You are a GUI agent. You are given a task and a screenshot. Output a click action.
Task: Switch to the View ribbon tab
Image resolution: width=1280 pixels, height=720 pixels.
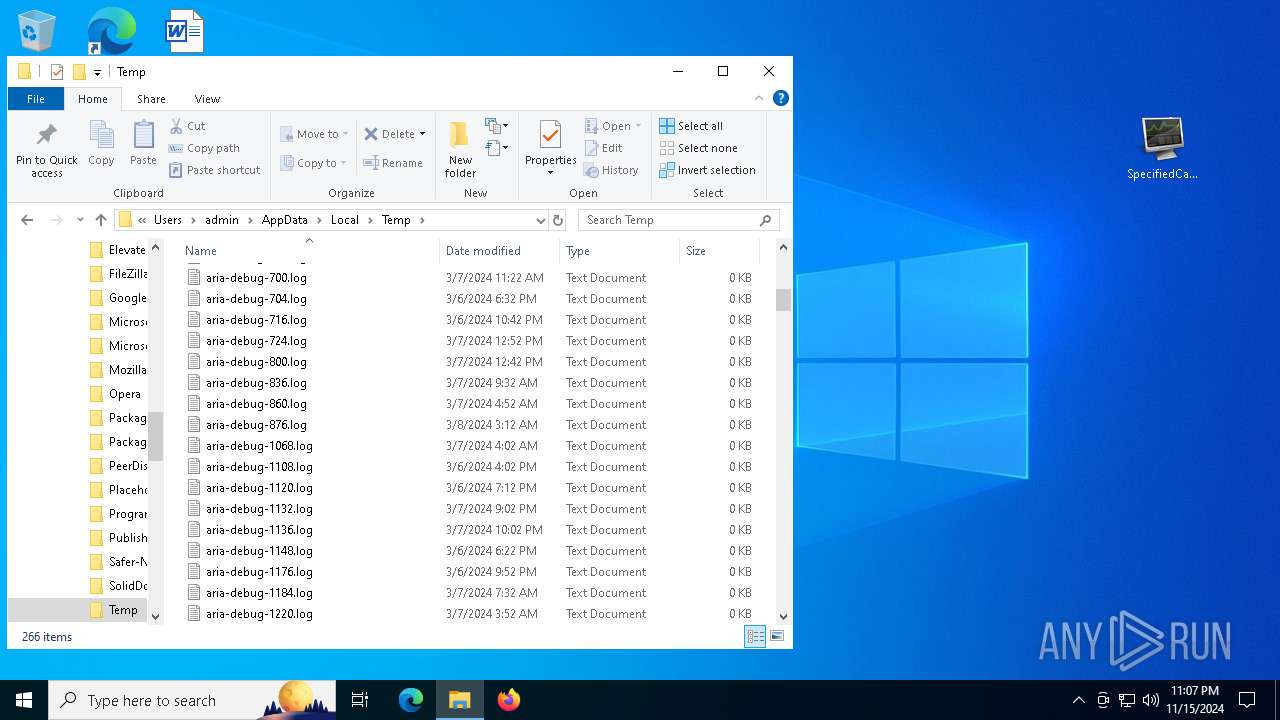point(207,99)
